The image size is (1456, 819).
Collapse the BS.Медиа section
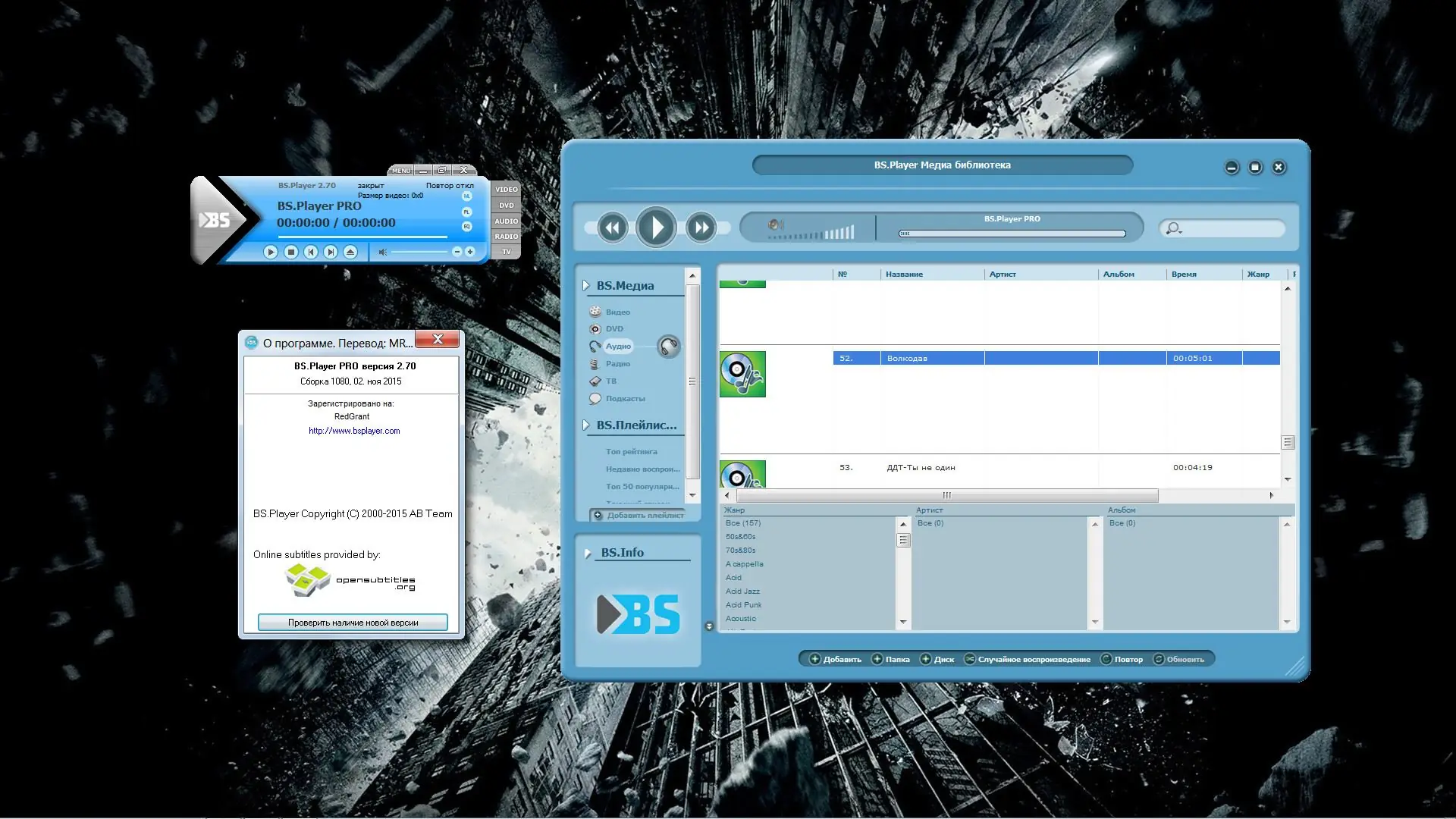click(x=586, y=286)
